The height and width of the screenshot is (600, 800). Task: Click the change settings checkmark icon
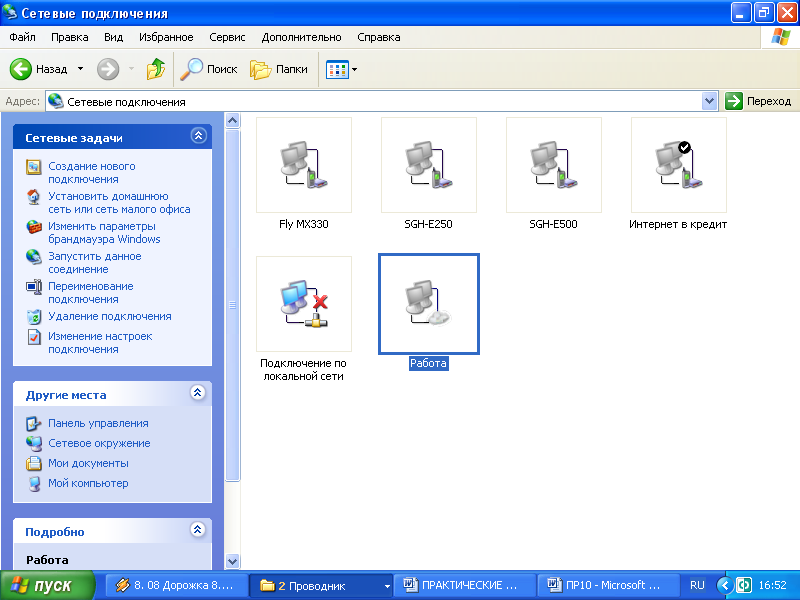click(34, 337)
